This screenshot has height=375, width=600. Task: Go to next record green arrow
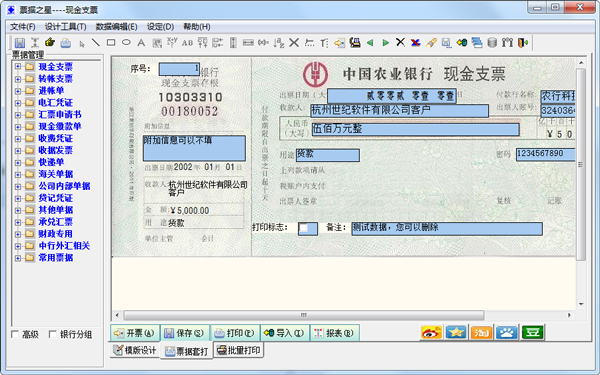(386, 42)
